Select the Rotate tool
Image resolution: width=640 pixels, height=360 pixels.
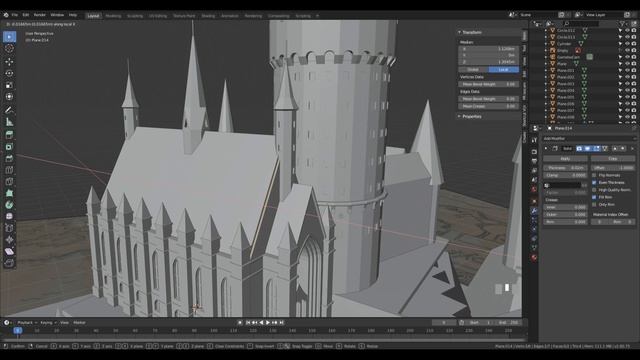coord(9,73)
